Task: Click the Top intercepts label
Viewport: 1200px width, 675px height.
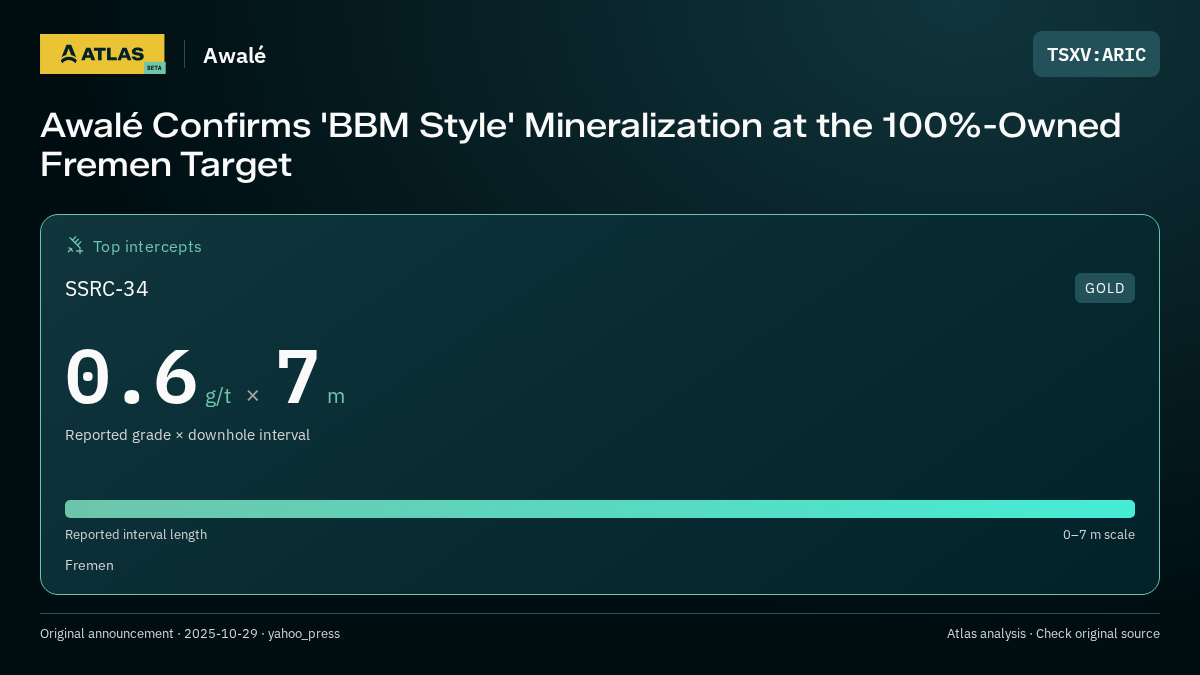Action: coord(147,246)
